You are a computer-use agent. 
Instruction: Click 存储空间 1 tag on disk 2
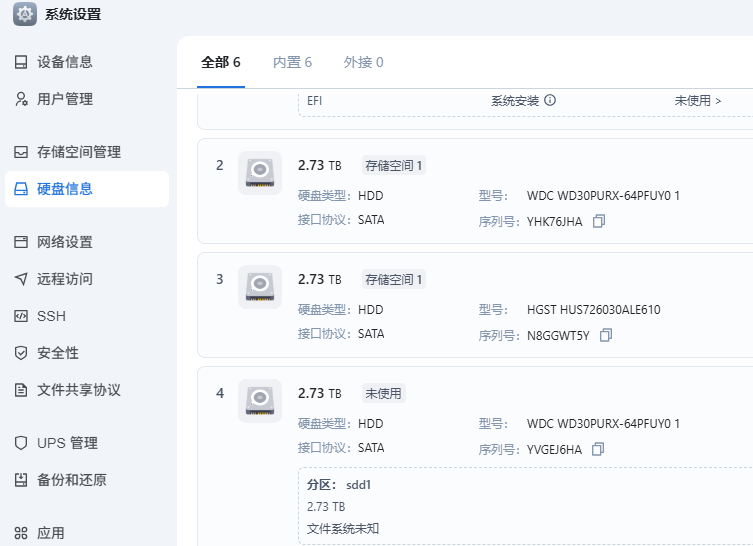[x=394, y=166]
